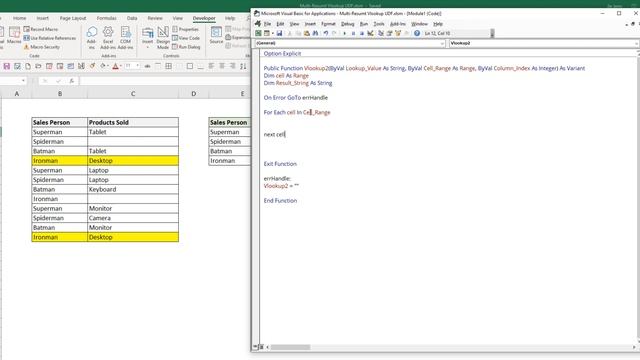Click the Undo icon in VBA toolbar
The width and height of the screenshot is (640, 360).
(x=326, y=33)
